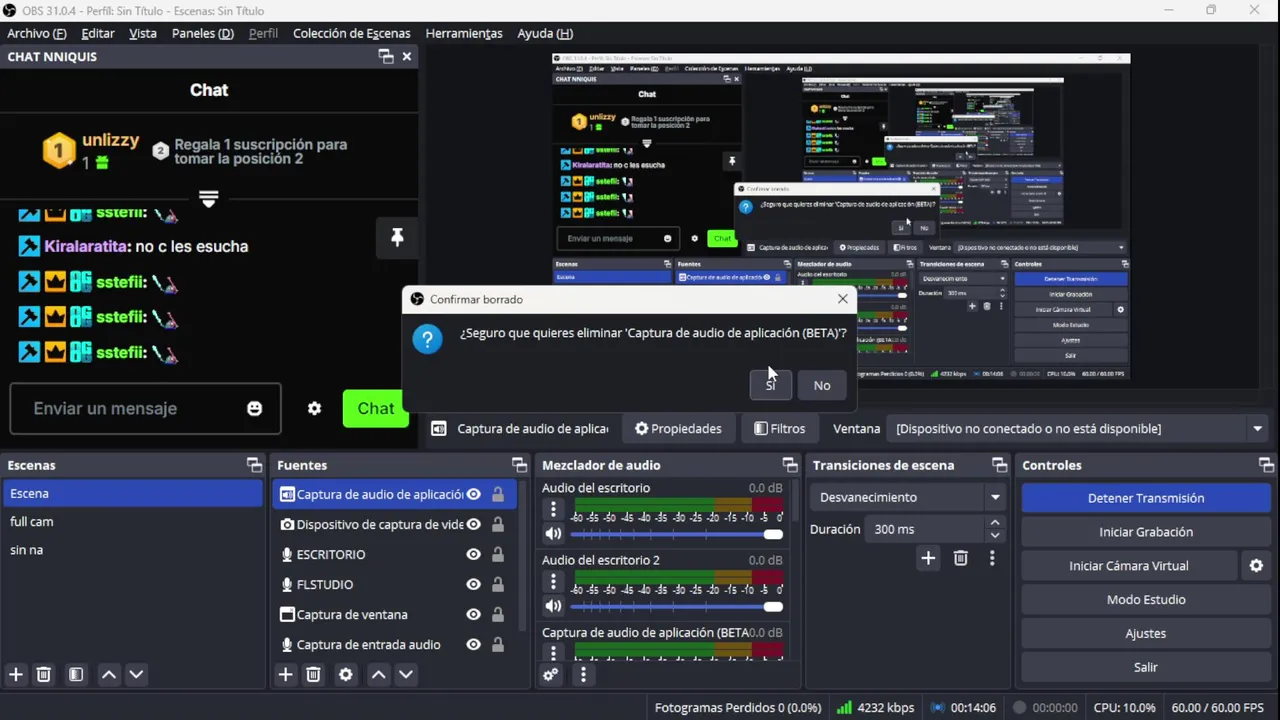Close the Confirmar borrado dialog with X

pyautogui.click(x=842, y=299)
